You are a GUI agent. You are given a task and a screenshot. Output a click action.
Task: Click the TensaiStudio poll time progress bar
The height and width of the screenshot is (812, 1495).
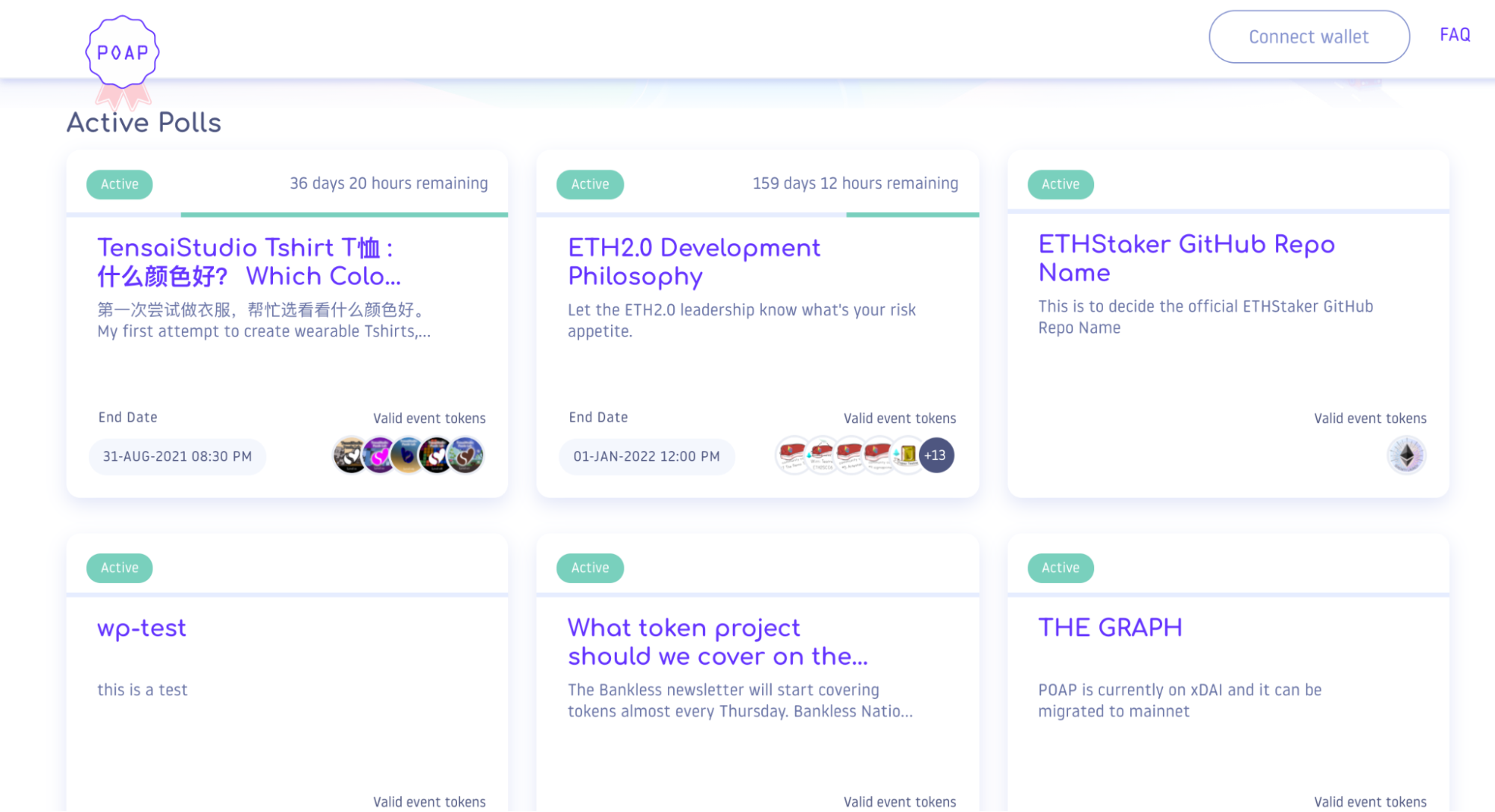coord(344,215)
